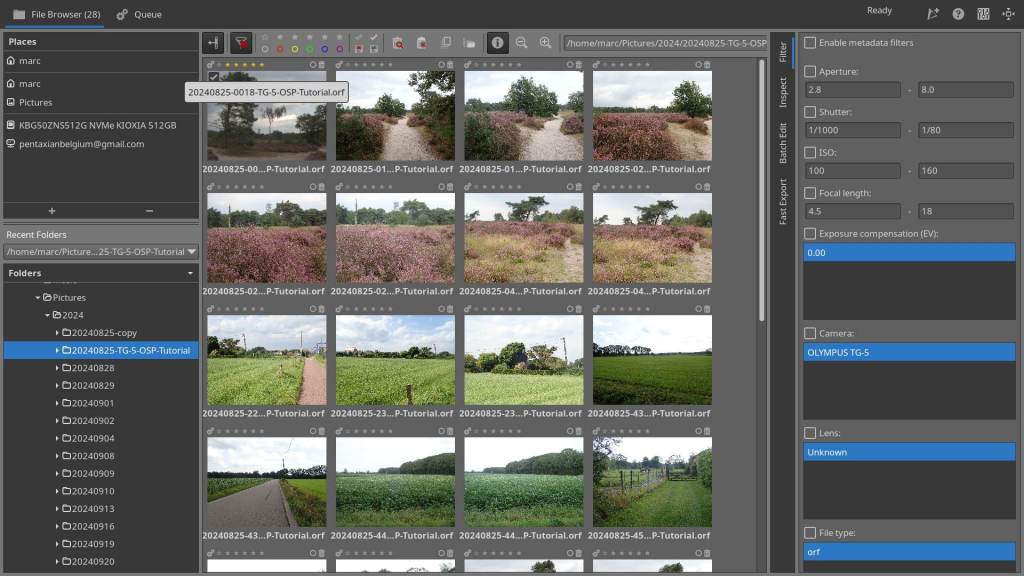Zoom out thumbnails with minus magnifier

521,43
